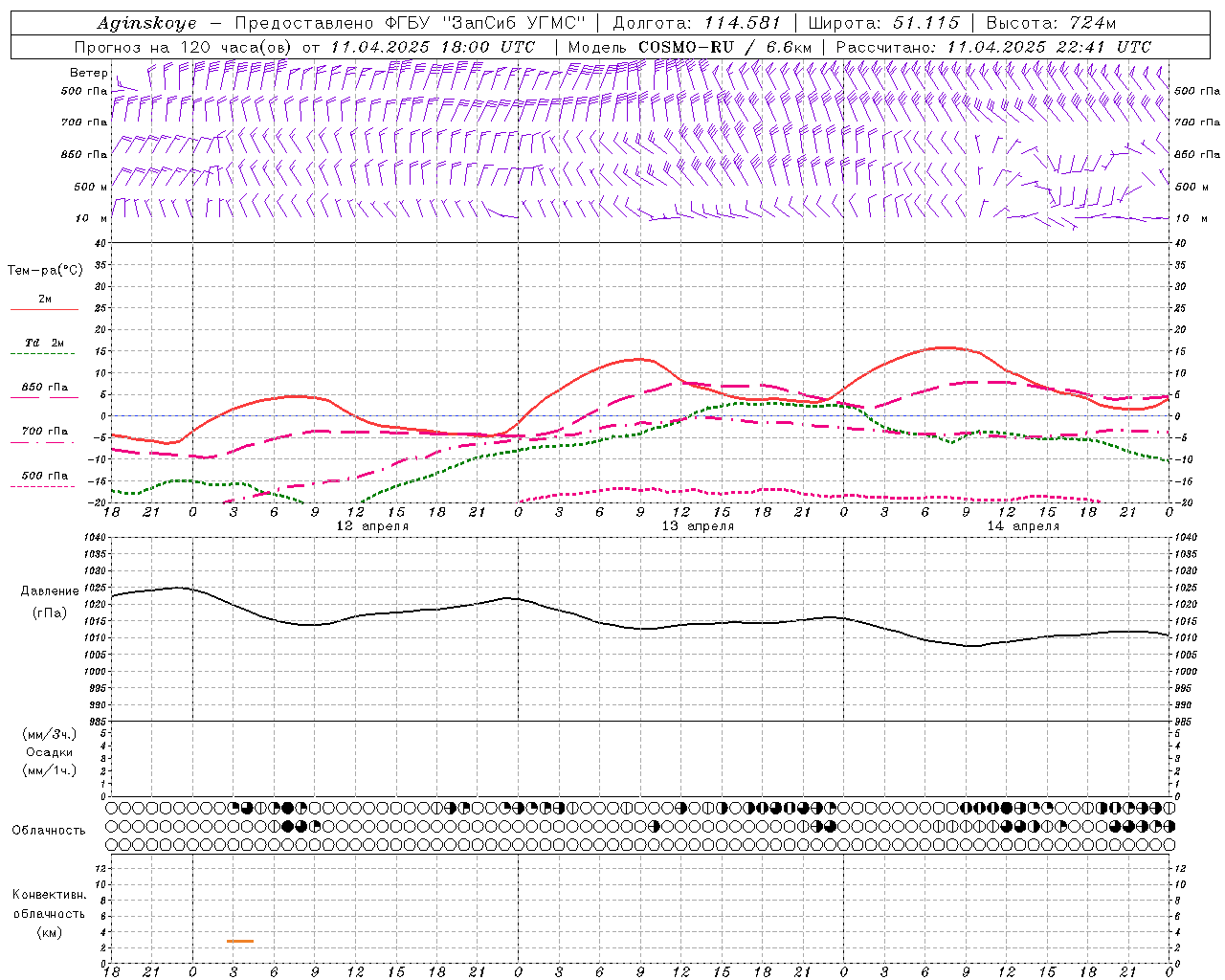Click the date label 13 апреля
This screenshot has width=1225, height=980.
[x=698, y=526]
